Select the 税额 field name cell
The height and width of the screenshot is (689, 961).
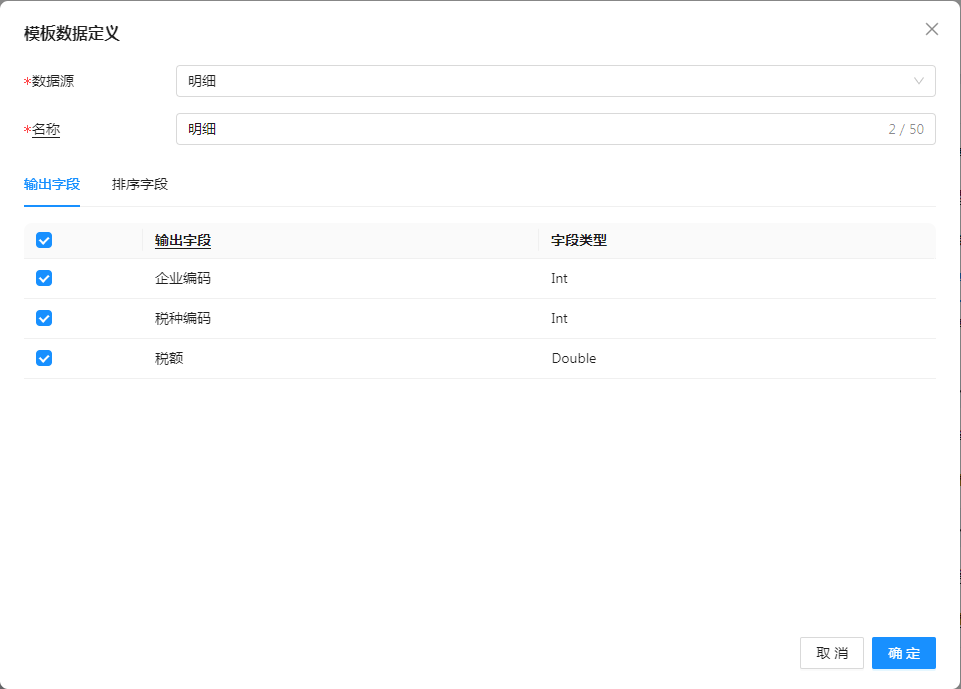pyautogui.click(x=169, y=358)
